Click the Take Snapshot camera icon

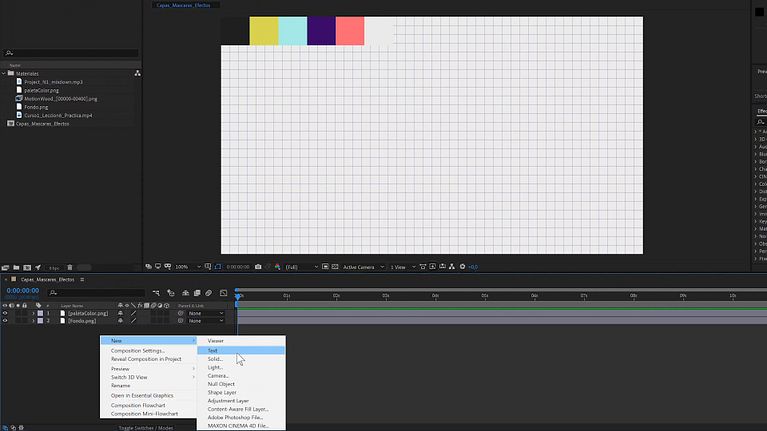pyautogui.click(x=258, y=267)
